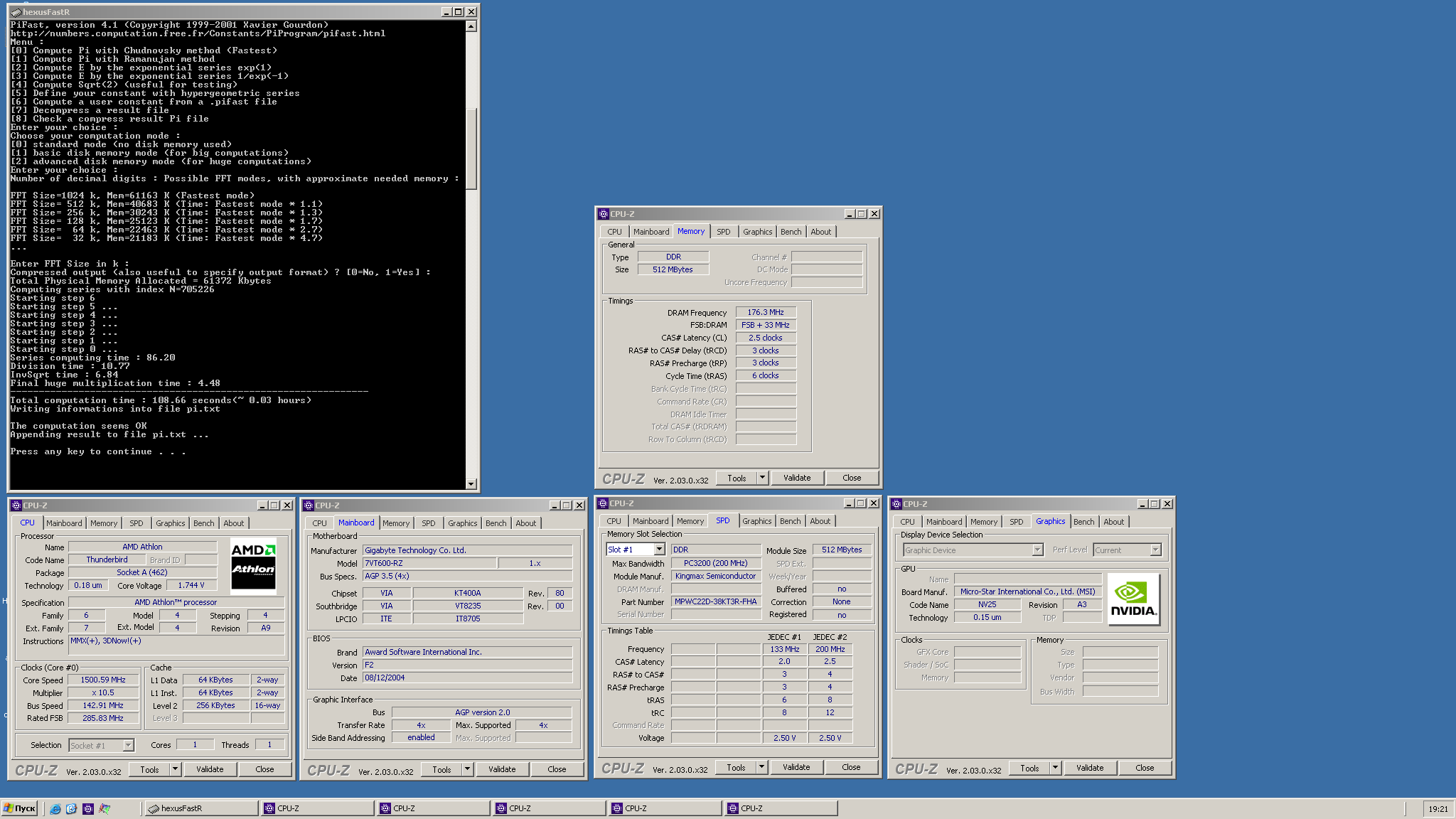
Task: Click the AMD Athlon processor logo
Action: (253, 566)
